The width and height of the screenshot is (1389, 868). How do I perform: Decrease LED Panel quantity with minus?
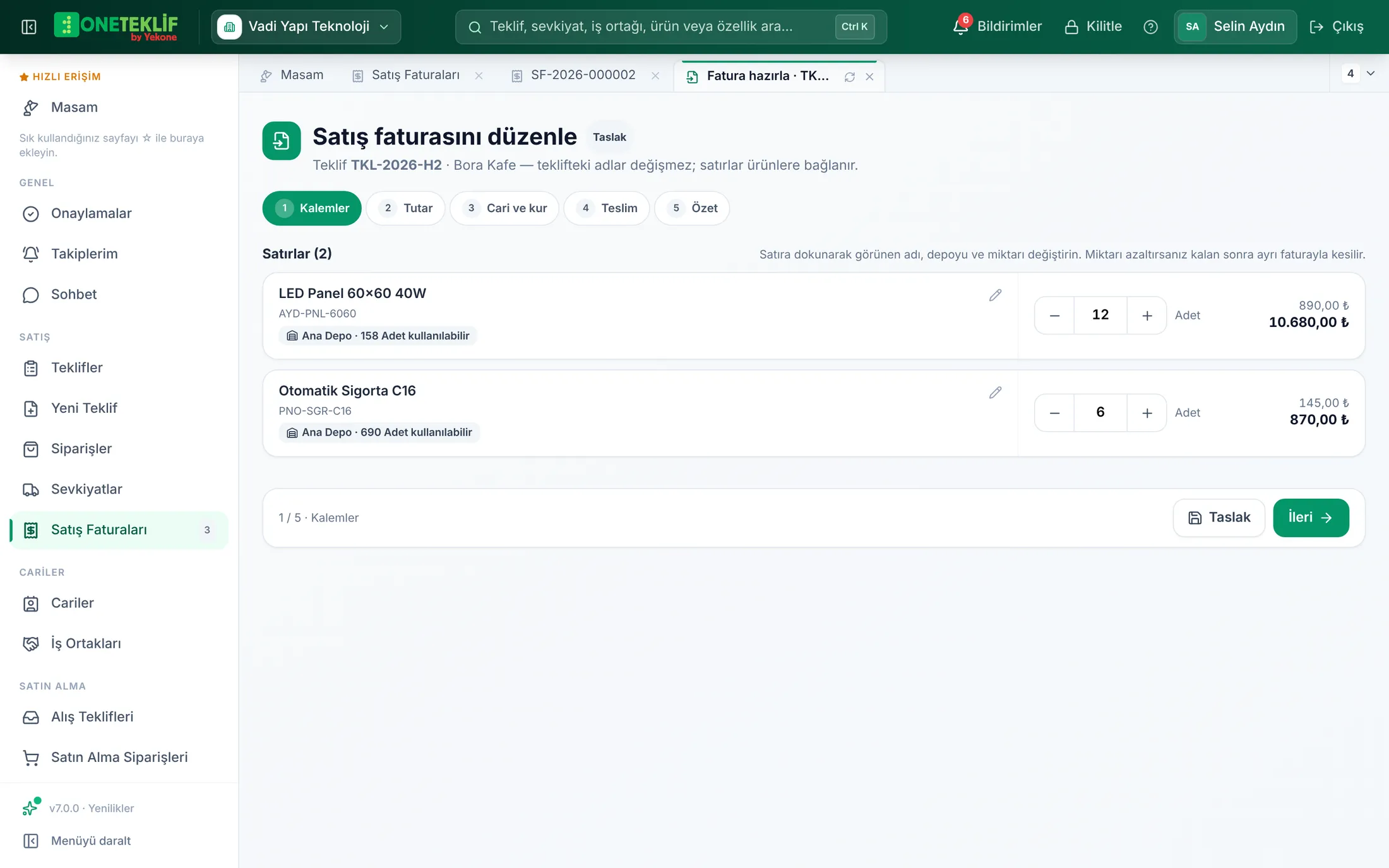pos(1054,315)
